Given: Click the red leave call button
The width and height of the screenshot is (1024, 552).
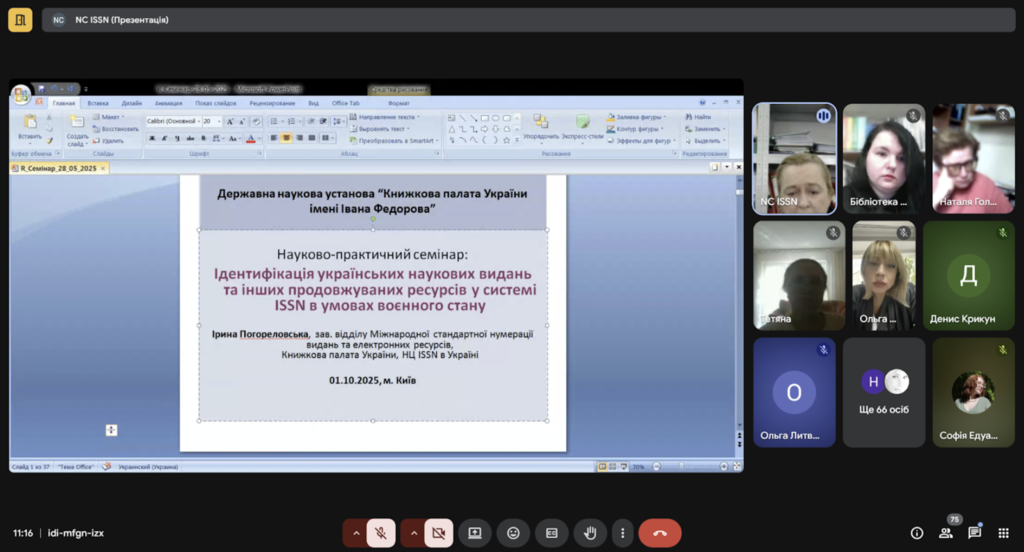Looking at the screenshot, I should click(x=660, y=533).
